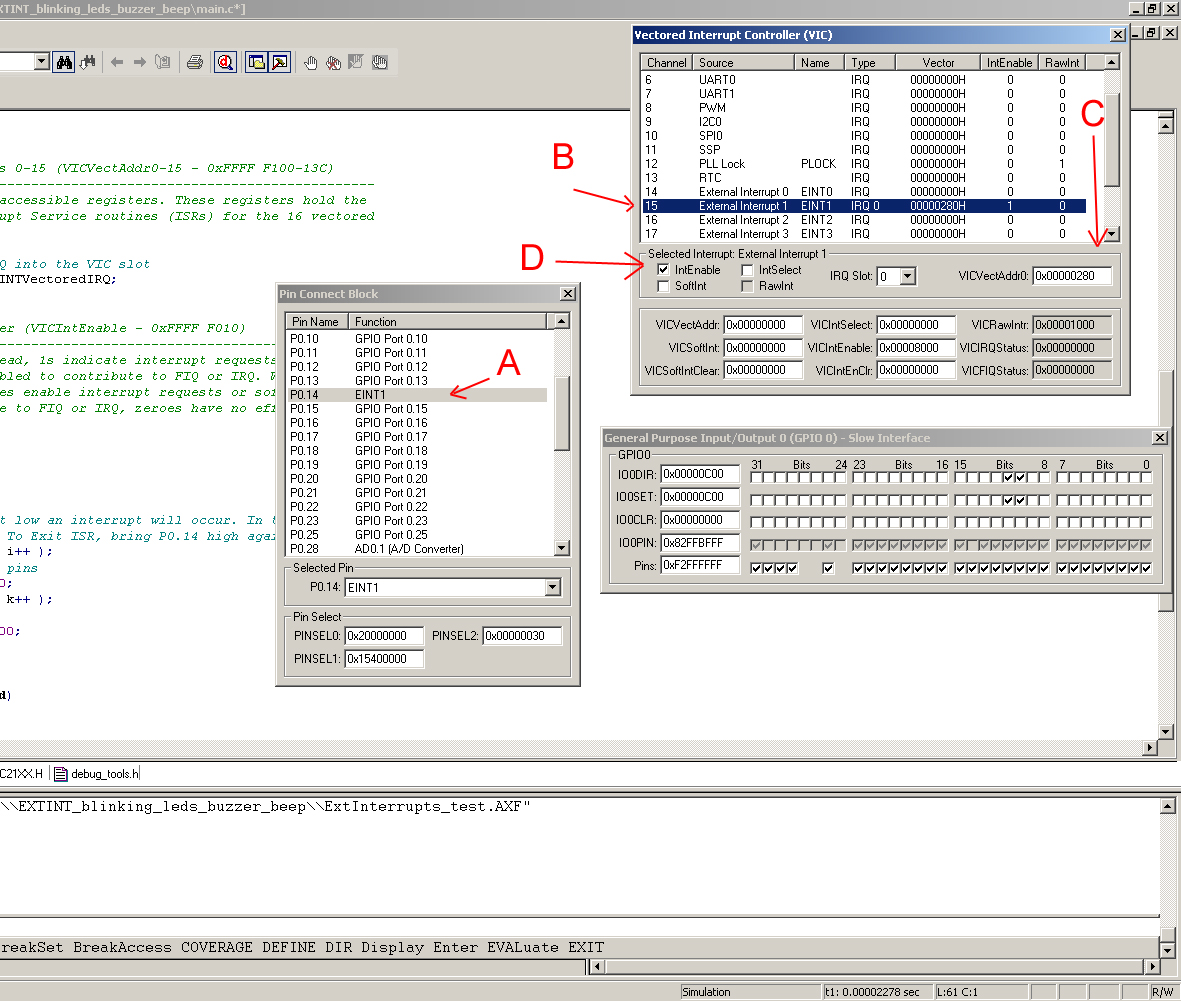1181x1001 pixels.
Task: Switch to the debug_tools.h file tab
Action: tap(97, 774)
